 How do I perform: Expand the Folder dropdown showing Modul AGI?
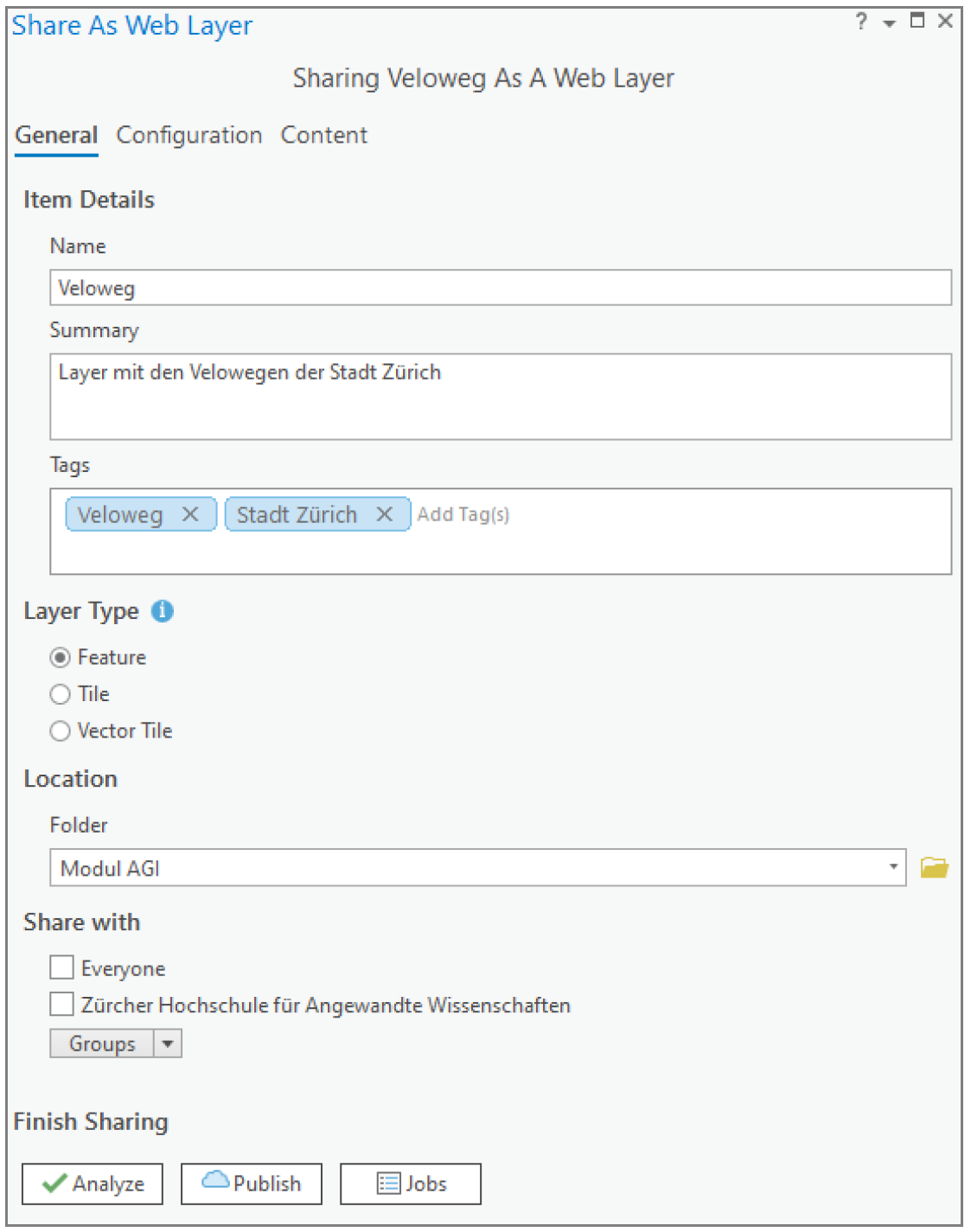click(893, 867)
